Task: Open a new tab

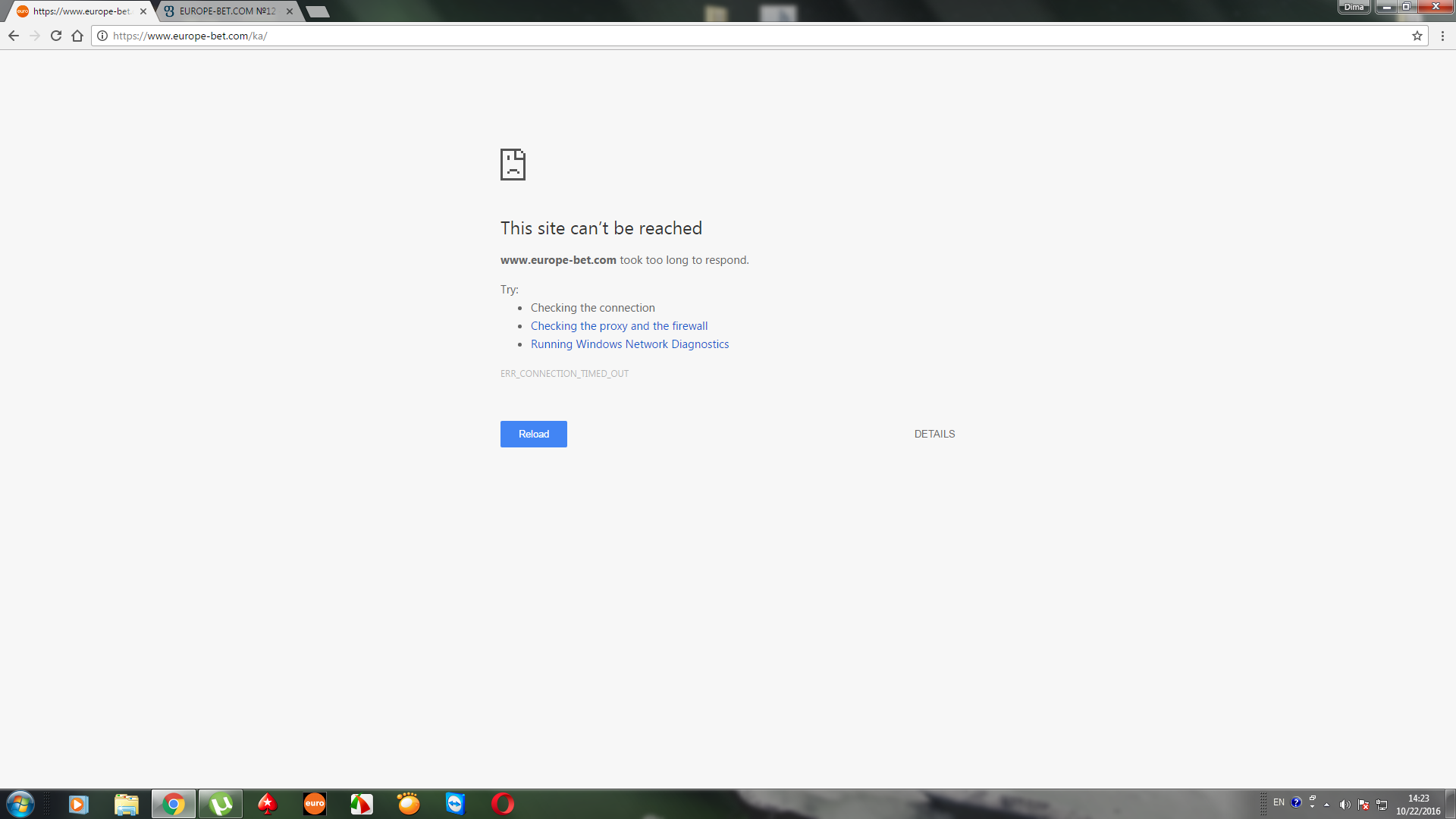Action: [318, 11]
